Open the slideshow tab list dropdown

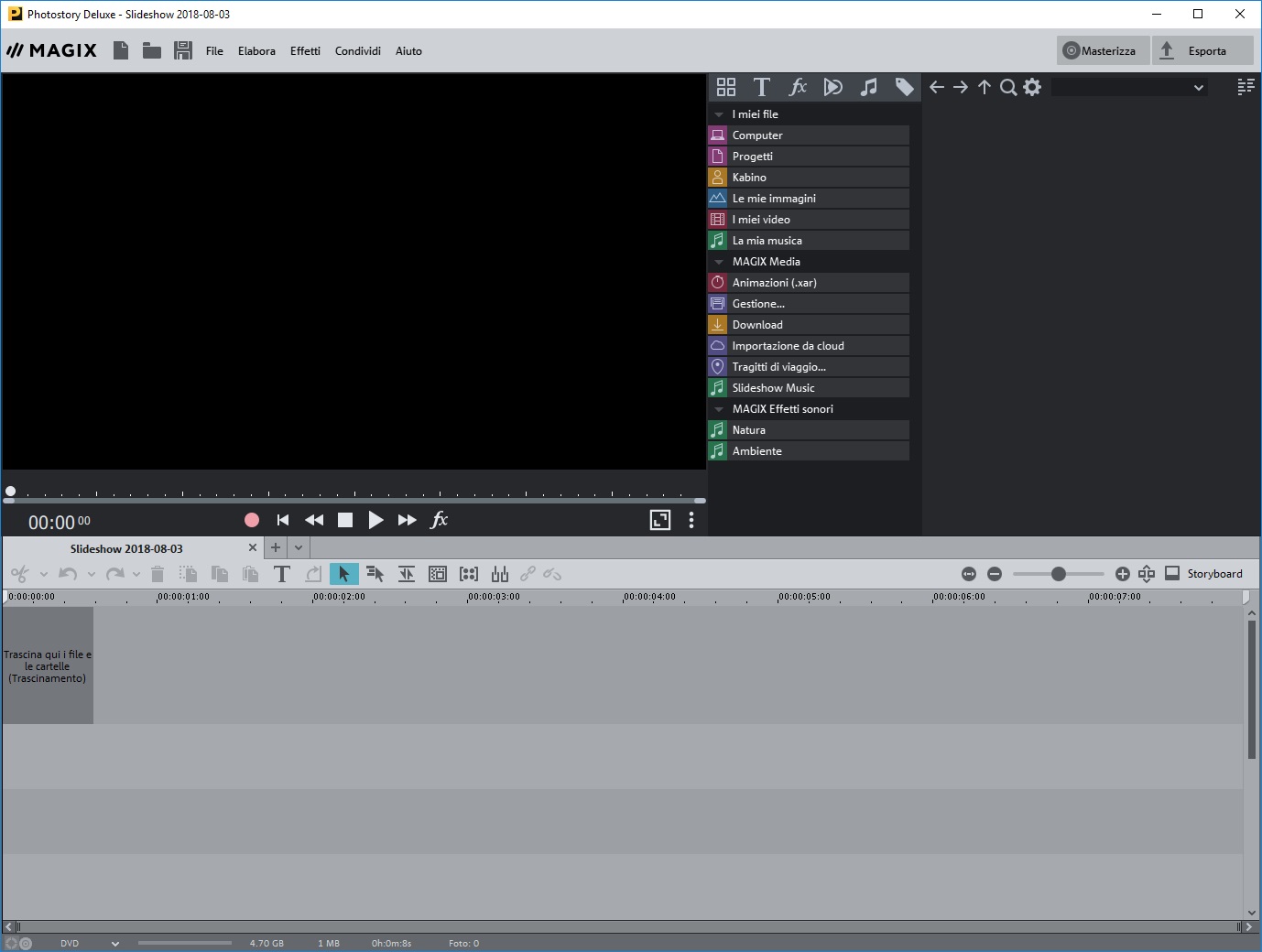(x=299, y=547)
